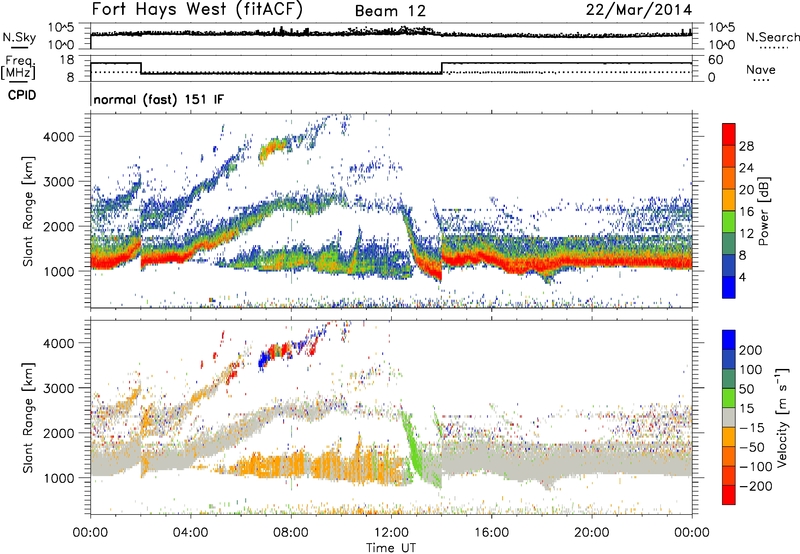Screen dimensions: 800x554
Task: Click the plot title 'Fort Hays West (fitACF)'
Action: 197,9
